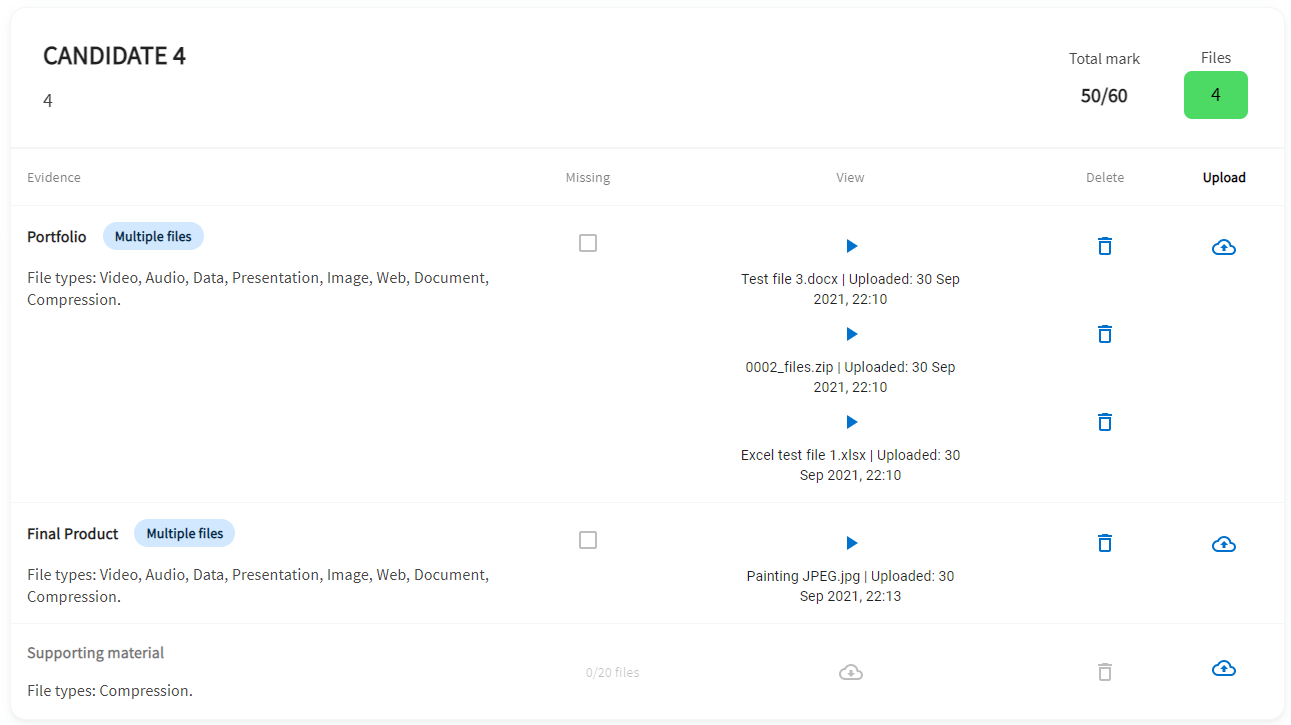1291x725 pixels.
Task: Click the Supporting material title
Action: [x=96, y=653]
